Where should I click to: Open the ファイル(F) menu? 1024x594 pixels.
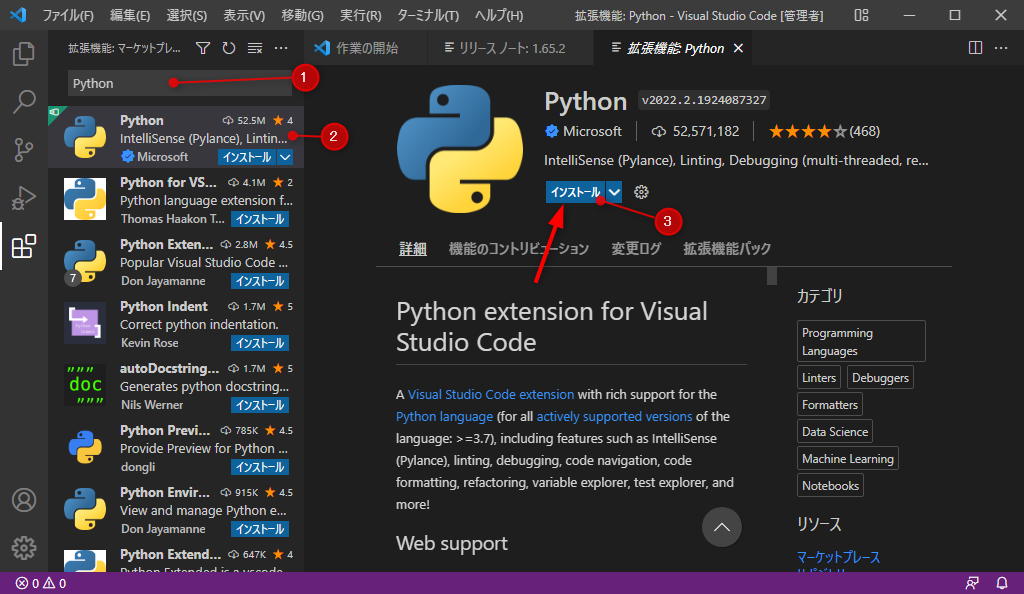pyautogui.click(x=68, y=15)
